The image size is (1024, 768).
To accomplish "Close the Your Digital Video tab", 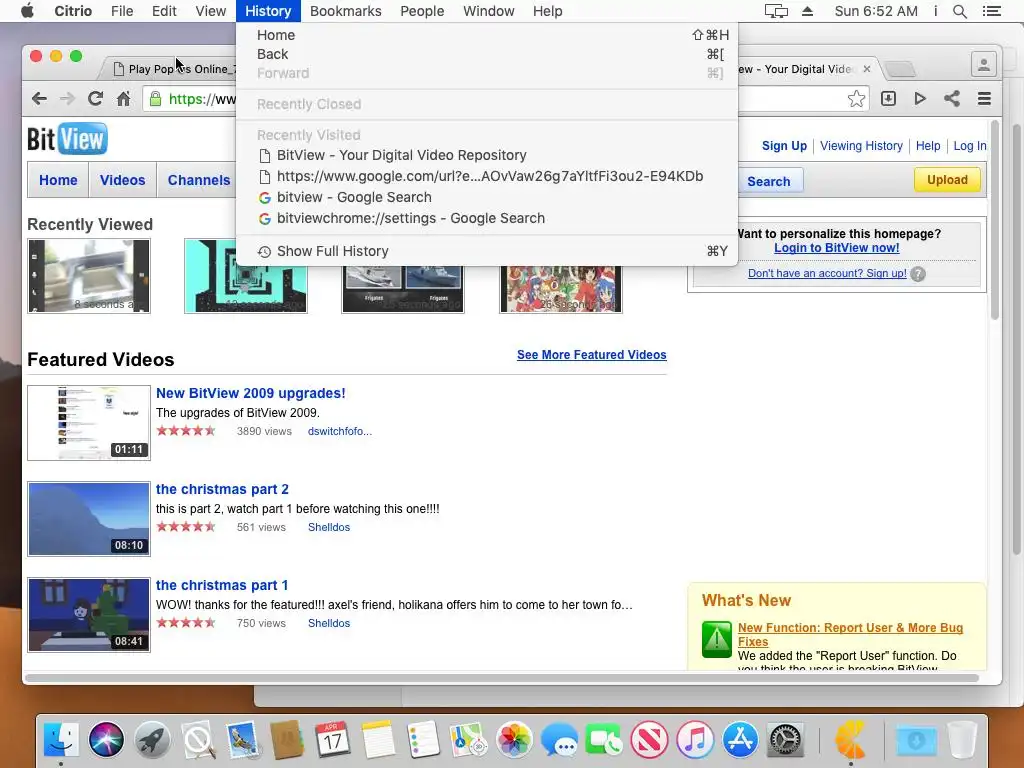I will click(867, 69).
